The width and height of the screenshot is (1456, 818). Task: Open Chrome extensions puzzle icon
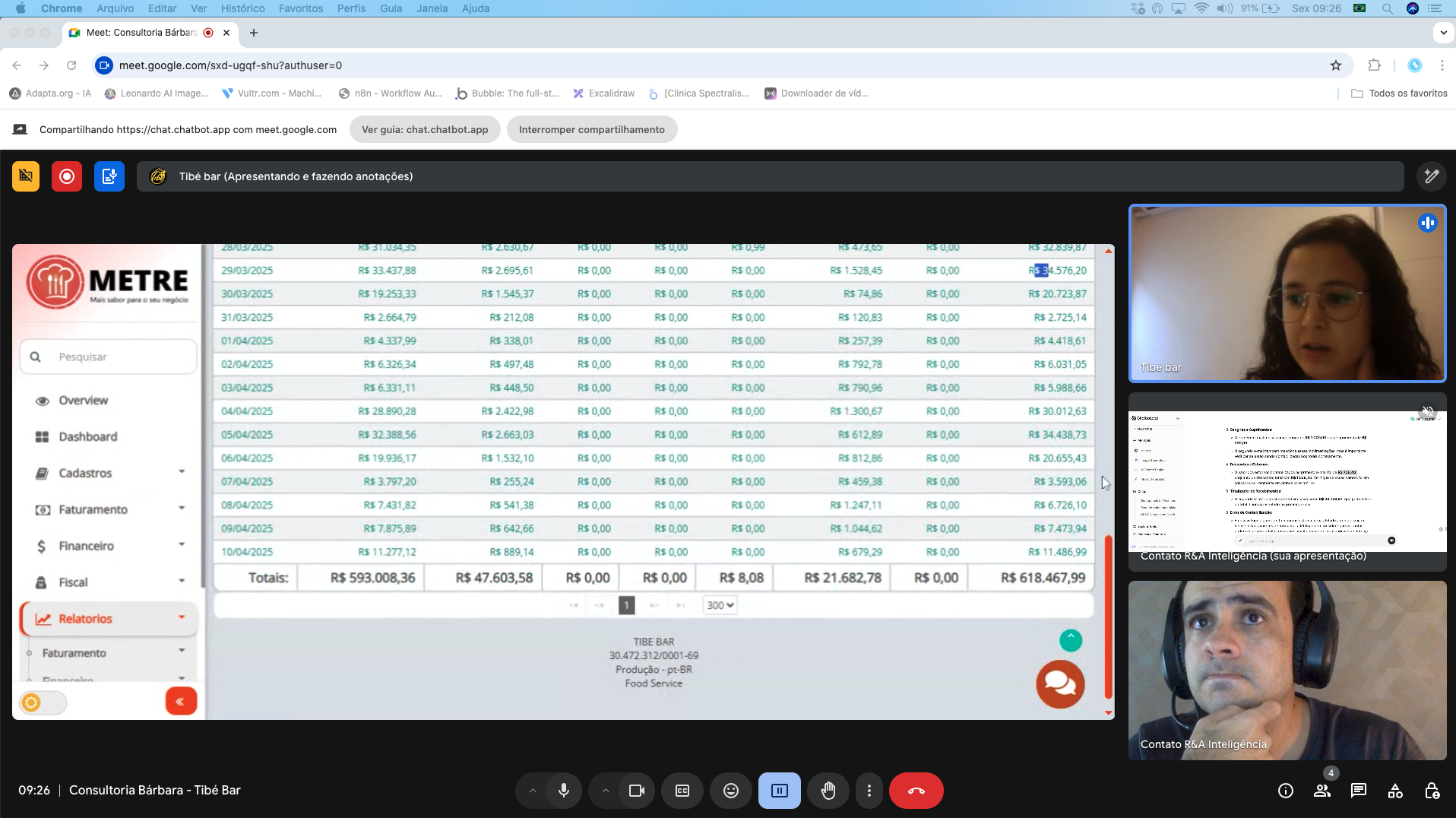pos(1374,65)
